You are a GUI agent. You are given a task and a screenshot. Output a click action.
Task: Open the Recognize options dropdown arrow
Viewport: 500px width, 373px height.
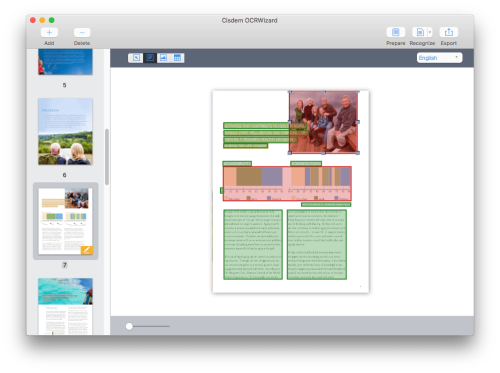click(x=430, y=32)
